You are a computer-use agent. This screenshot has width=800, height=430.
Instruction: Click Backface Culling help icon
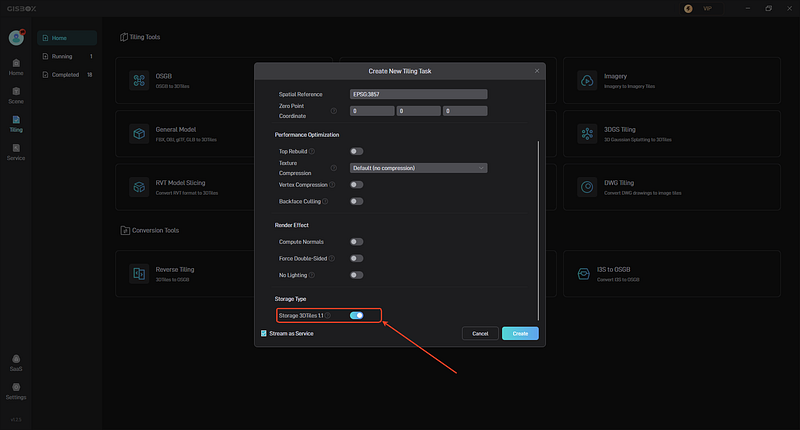pyautogui.click(x=325, y=201)
